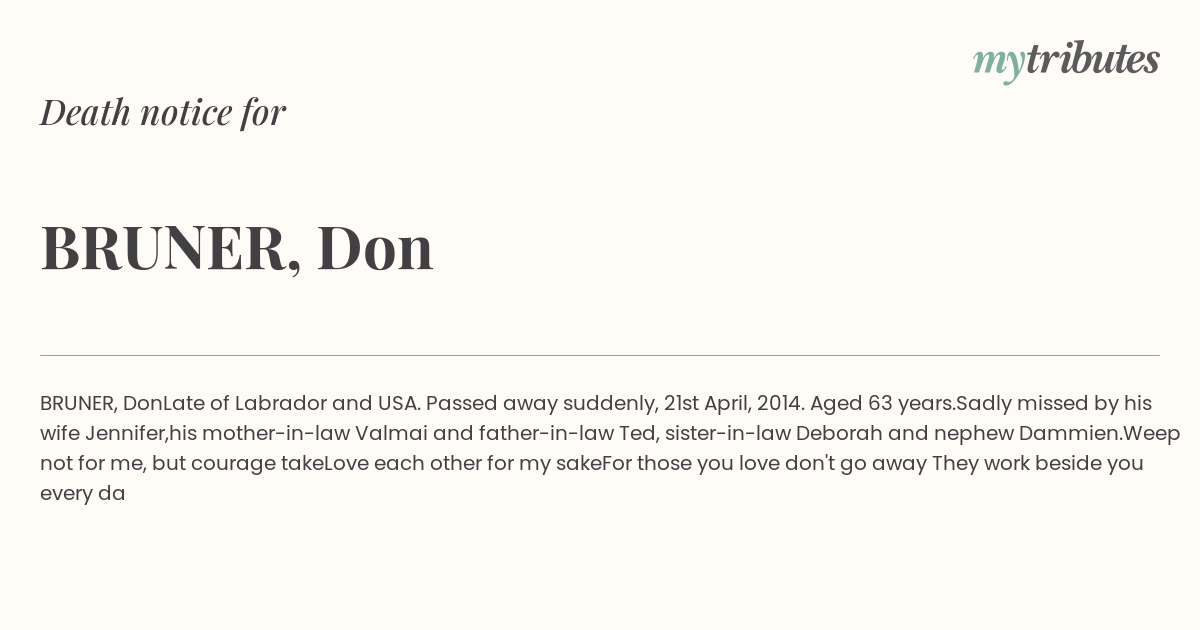Click the horizontal divider line under the title
The image size is (1200, 630).
click(600, 355)
